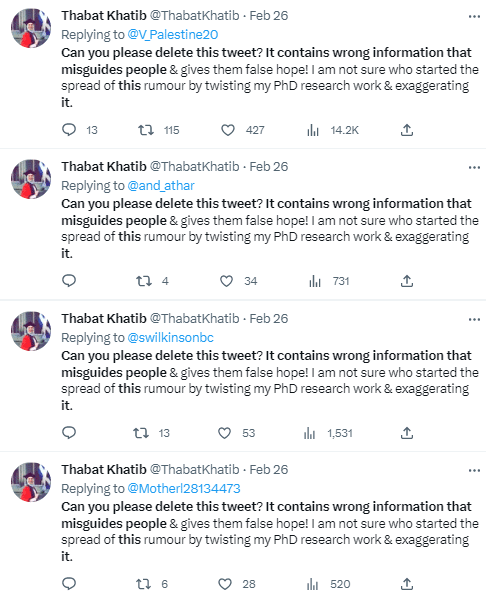Screen dimensions: 486x598
Task: Share the reply to @Motherl28134473
Action: click(x=407, y=584)
